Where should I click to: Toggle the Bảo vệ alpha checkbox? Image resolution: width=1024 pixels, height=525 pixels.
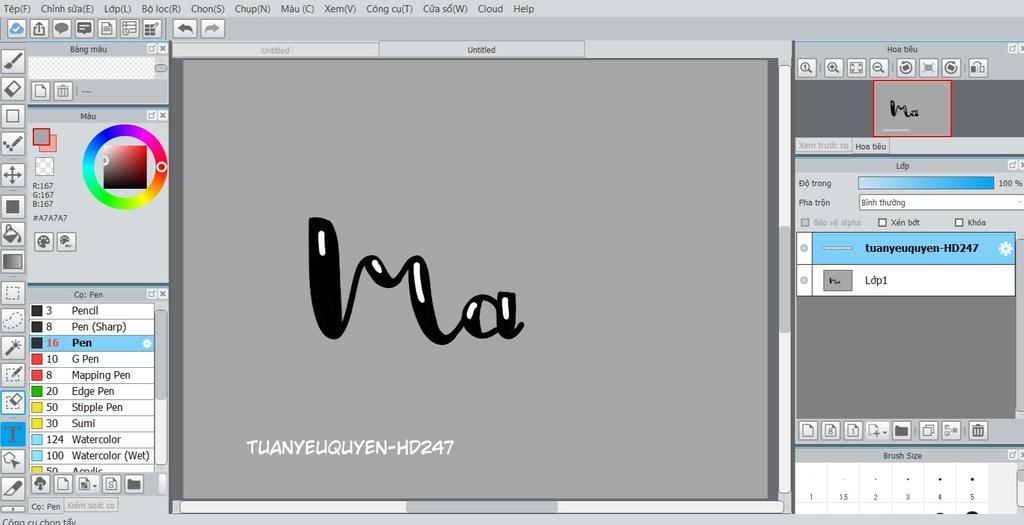(x=805, y=223)
